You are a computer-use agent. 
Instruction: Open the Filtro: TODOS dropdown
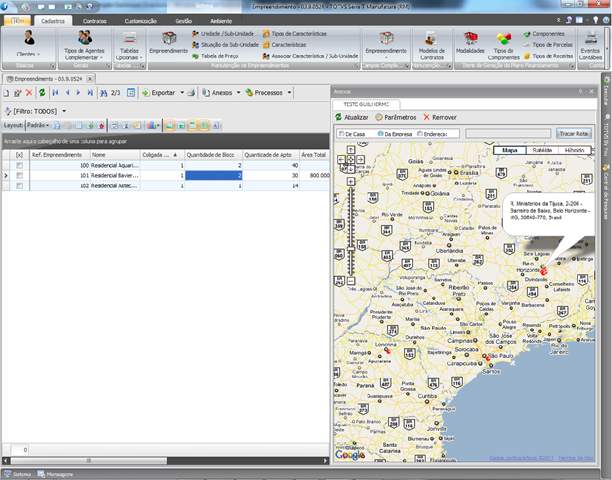pyautogui.click(x=64, y=111)
